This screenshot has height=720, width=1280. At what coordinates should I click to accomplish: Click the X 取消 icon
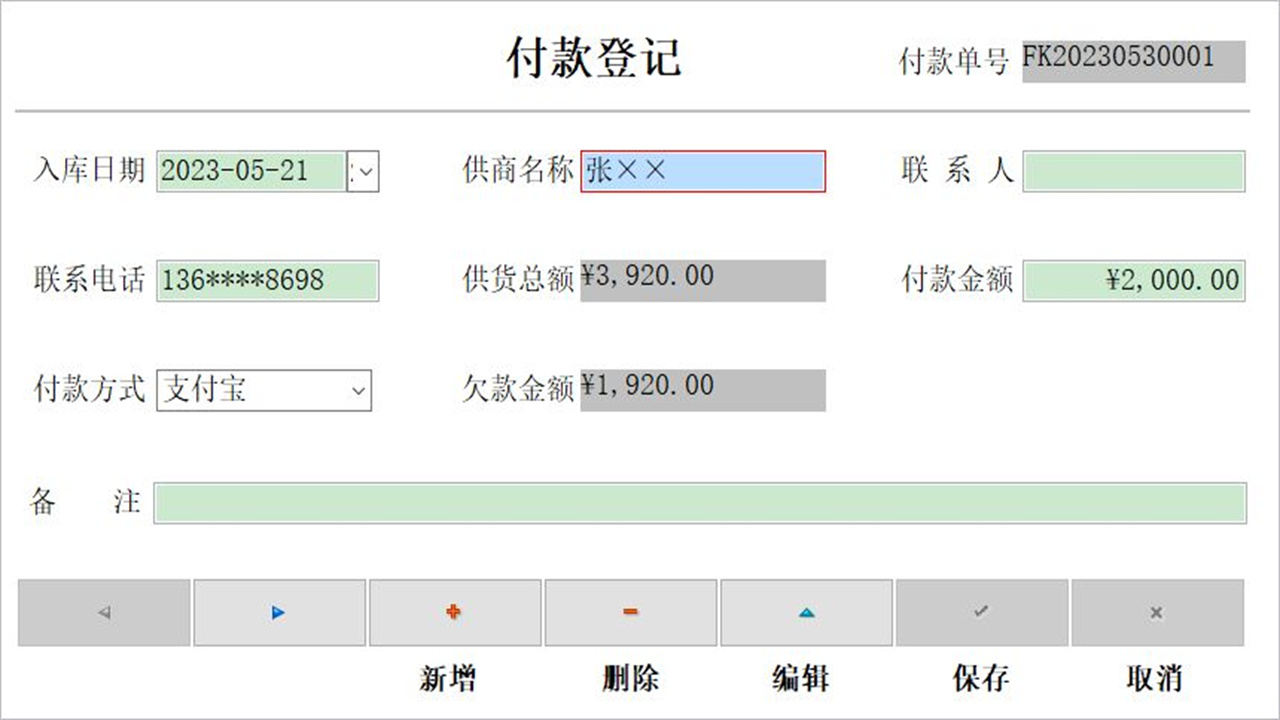pyautogui.click(x=1157, y=612)
